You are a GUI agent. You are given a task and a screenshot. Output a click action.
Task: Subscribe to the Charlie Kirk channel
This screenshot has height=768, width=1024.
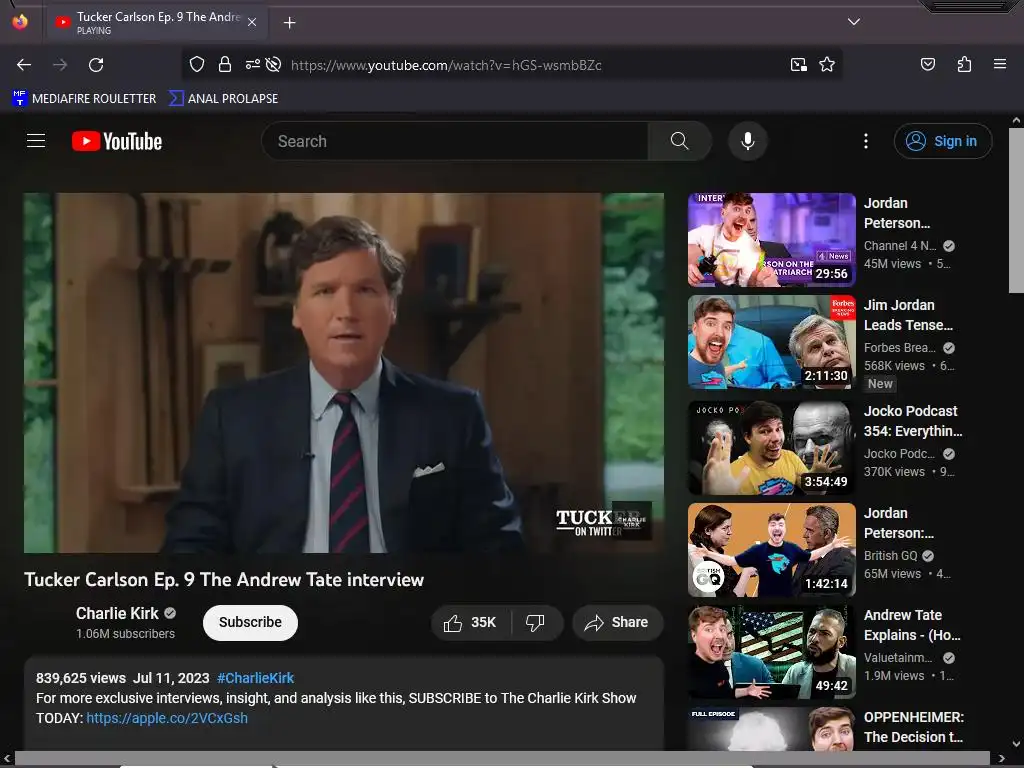click(250, 622)
